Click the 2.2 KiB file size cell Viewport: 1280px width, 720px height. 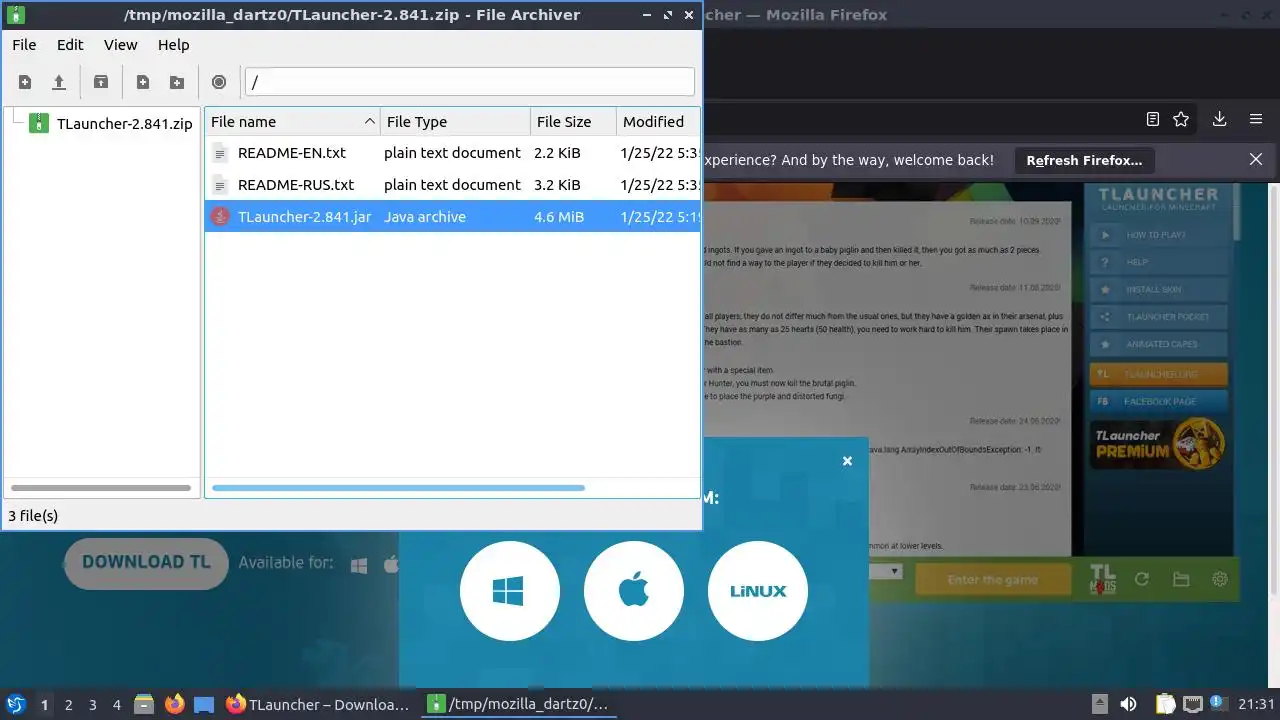click(557, 153)
